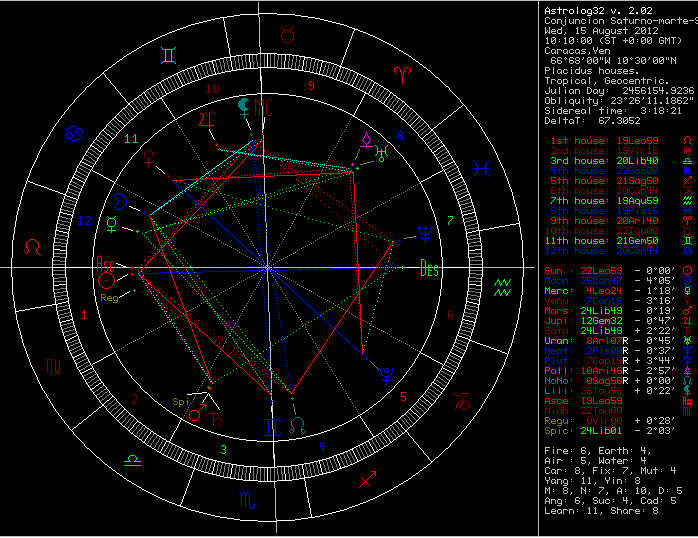This screenshot has height=538, width=698.
Task: Select the Lilith crescent glyph near the MC
Action: 243,107
